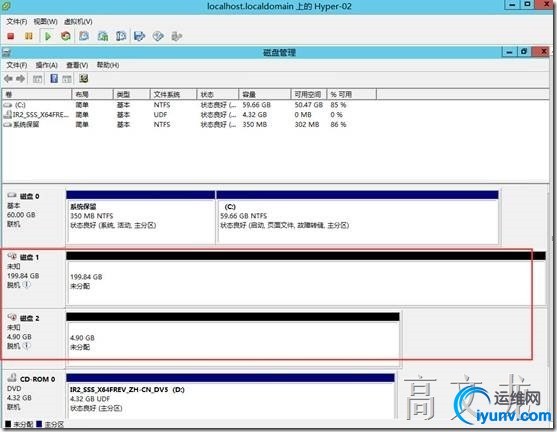Click the Disk 1 drive icon
This screenshot has width=557, height=432.
(x=12, y=256)
